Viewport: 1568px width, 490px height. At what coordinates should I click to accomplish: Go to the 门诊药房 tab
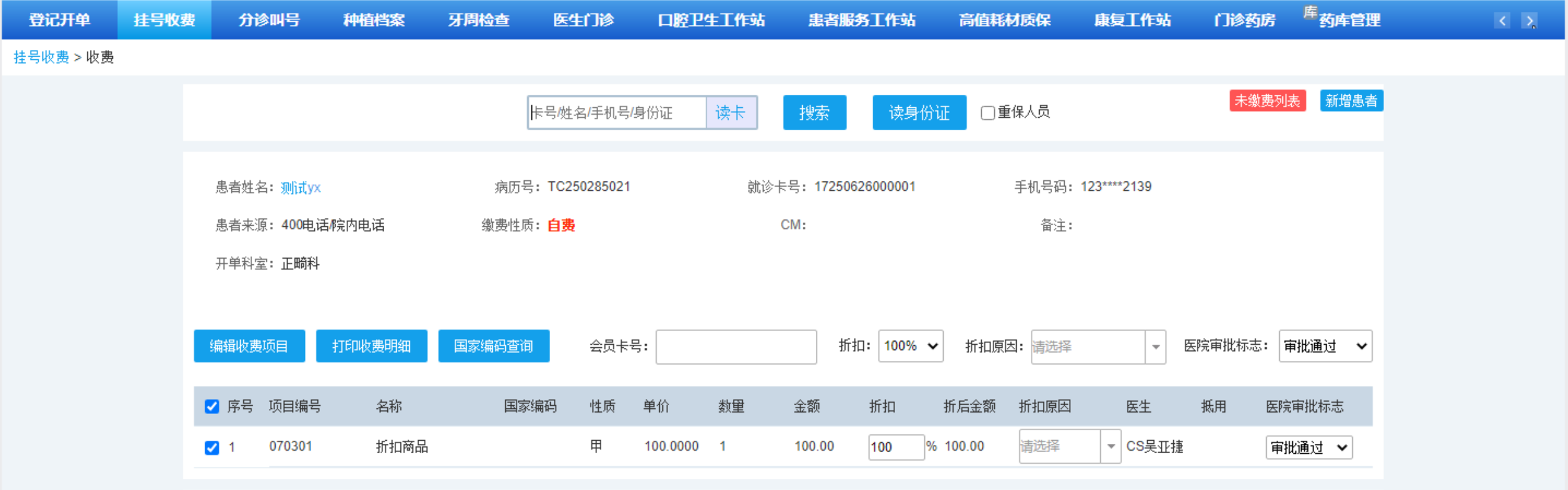tap(1244, 20)
